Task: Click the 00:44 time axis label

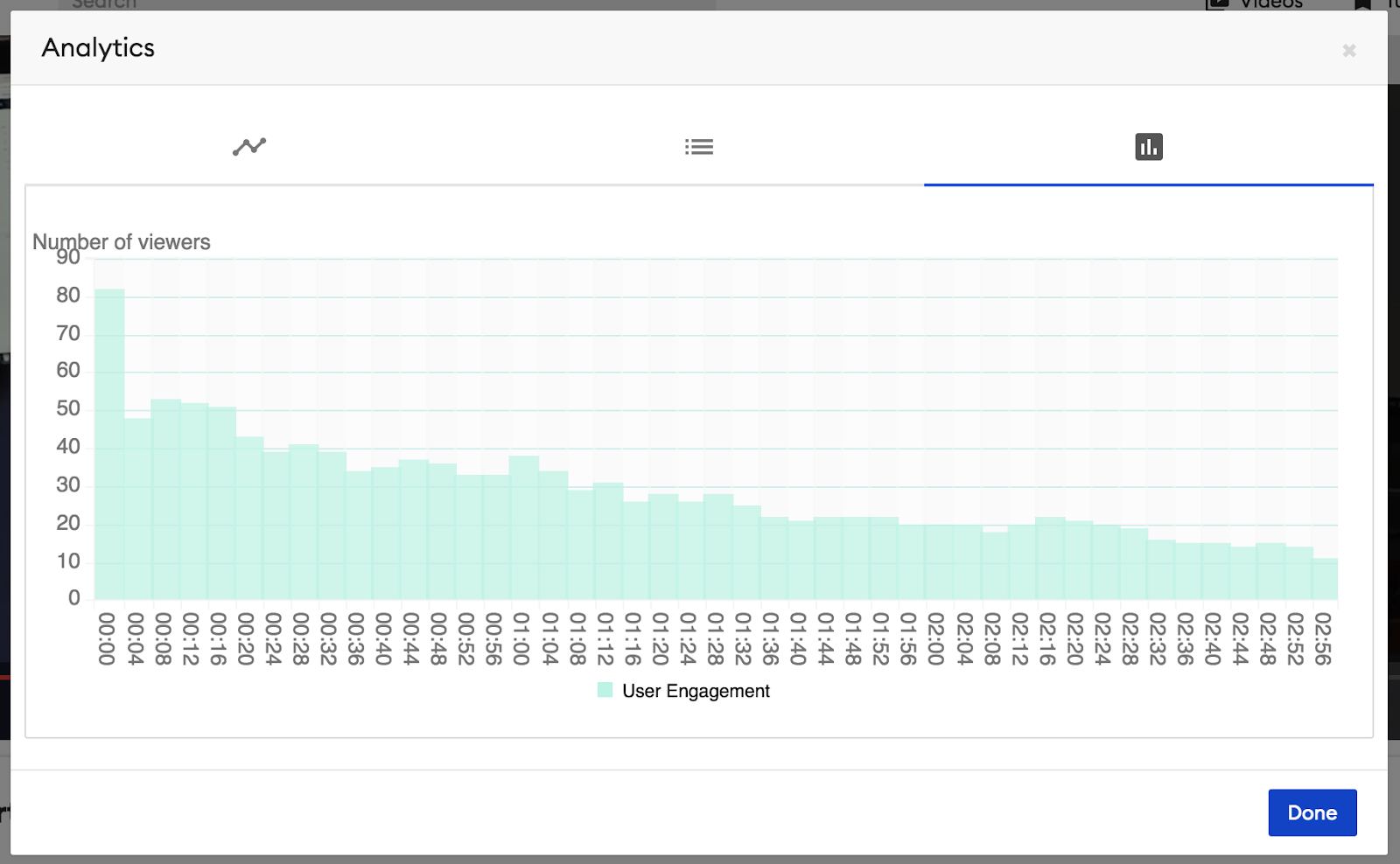Action: [410, 639]
